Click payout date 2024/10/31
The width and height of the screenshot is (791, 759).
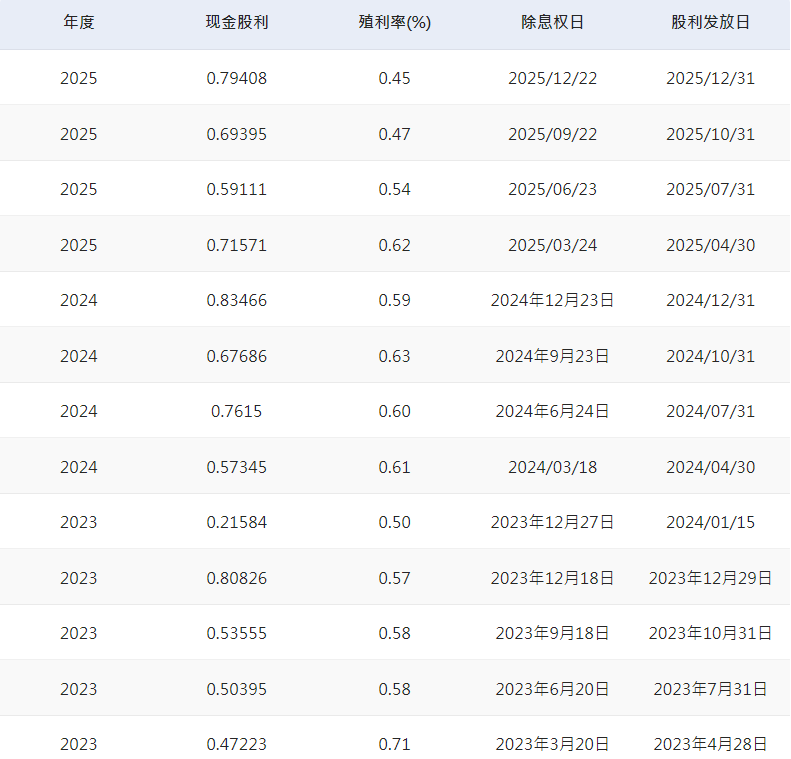tap(710, 356)
